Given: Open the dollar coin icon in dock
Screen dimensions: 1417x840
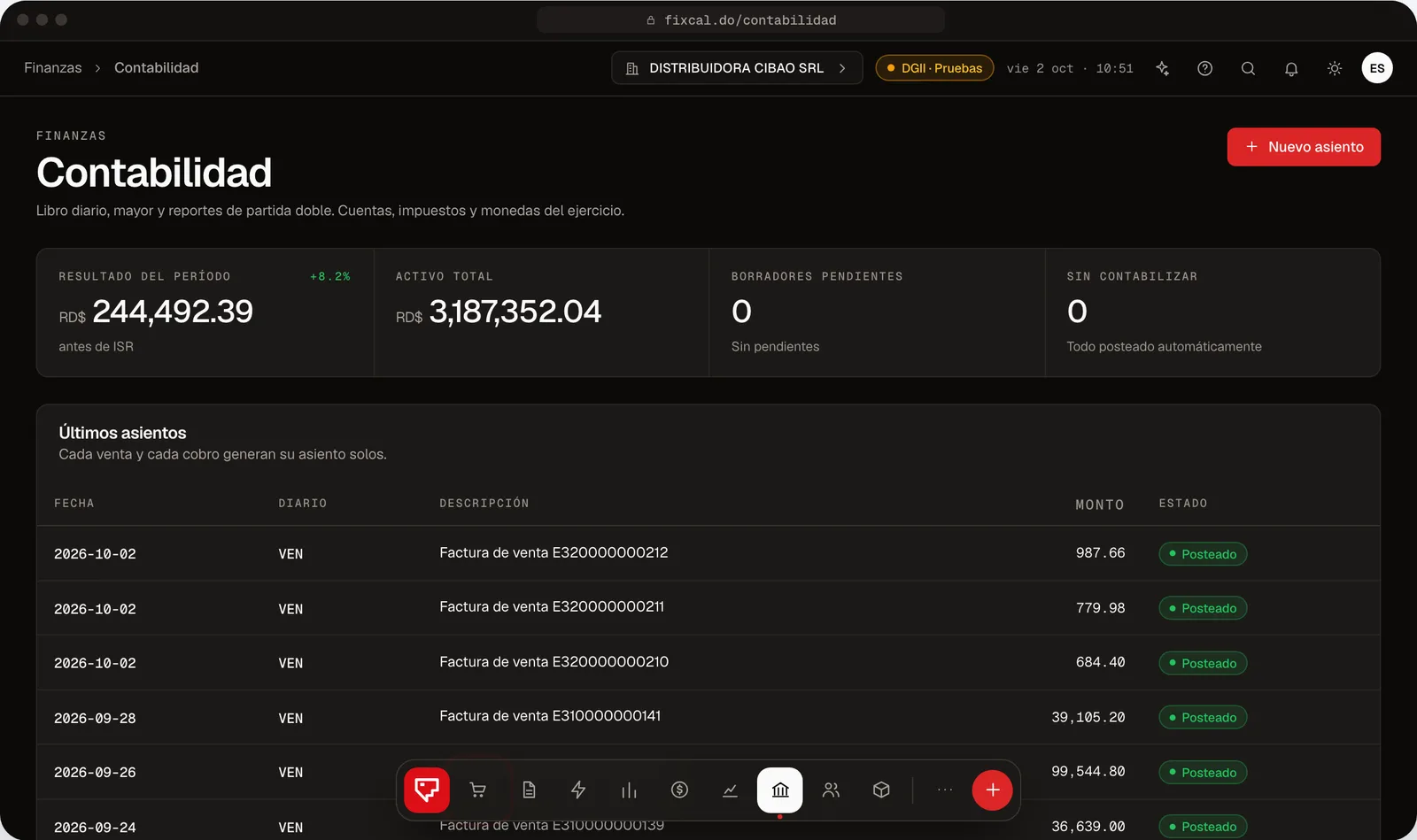Looking at the screenshot, I should (679, 790).
